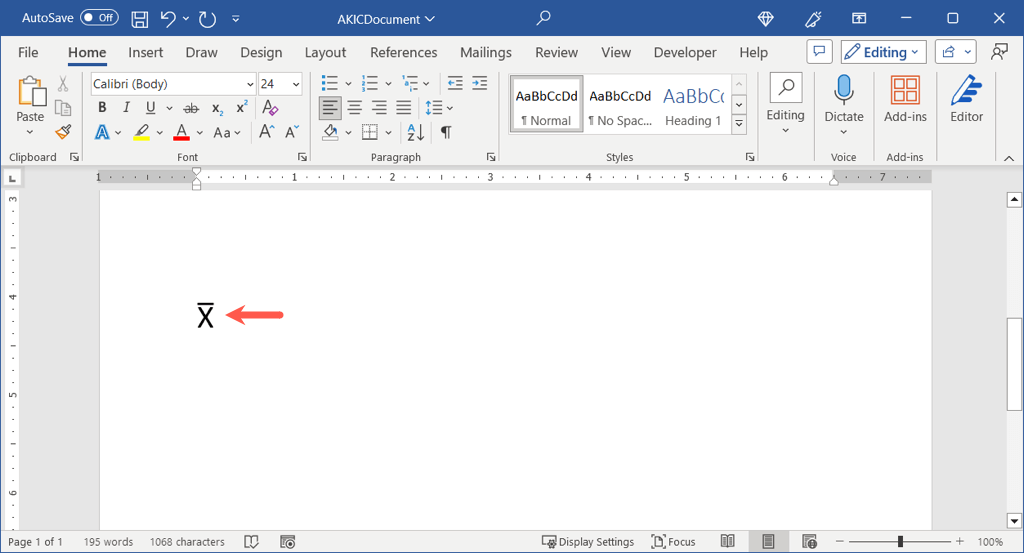
Task: Click the Paste clipboard icon
Action: pyautogui.click(x=31, y=91)
